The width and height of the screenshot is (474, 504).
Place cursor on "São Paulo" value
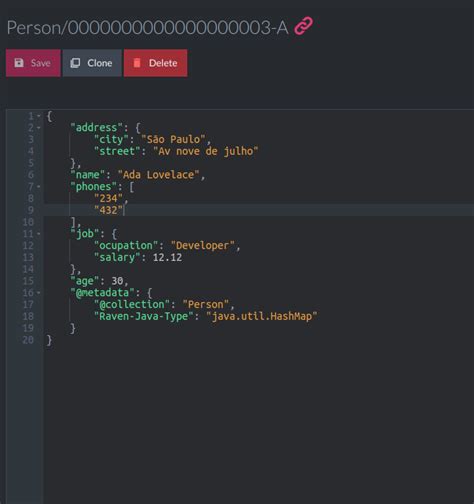click(173, 139)
